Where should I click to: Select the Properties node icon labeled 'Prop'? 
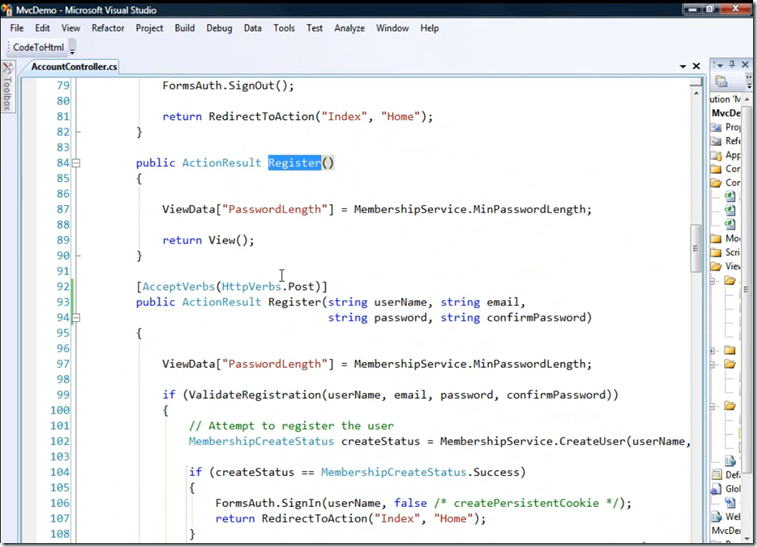click(x=716, y=127)
